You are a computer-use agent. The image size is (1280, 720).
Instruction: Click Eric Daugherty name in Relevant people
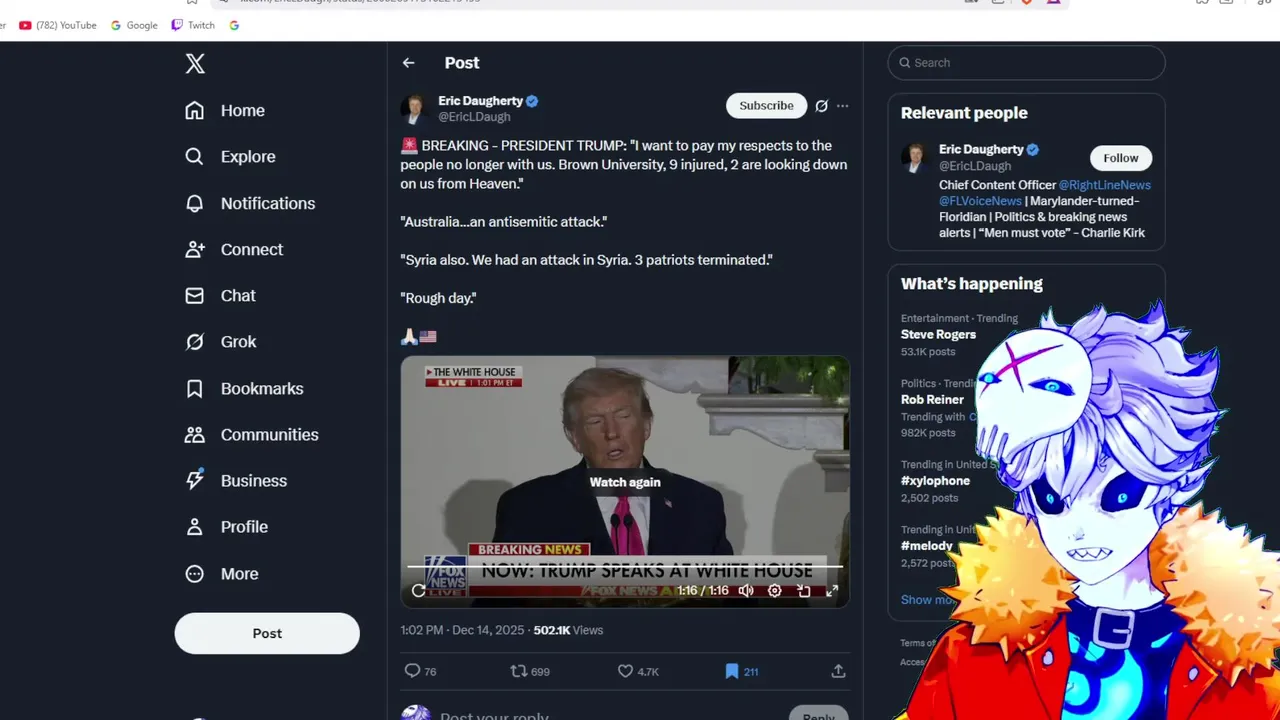[980, 149]
